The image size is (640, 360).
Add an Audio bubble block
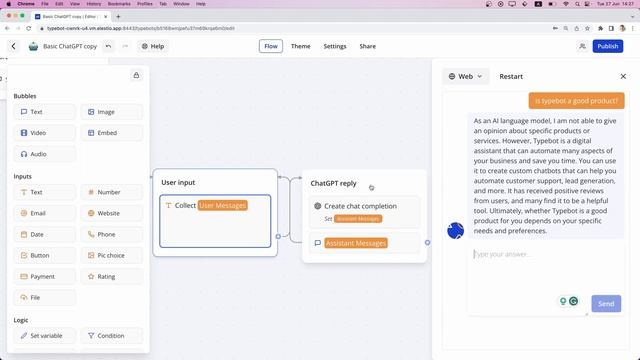pyautogui.click(x=44, y=154)
